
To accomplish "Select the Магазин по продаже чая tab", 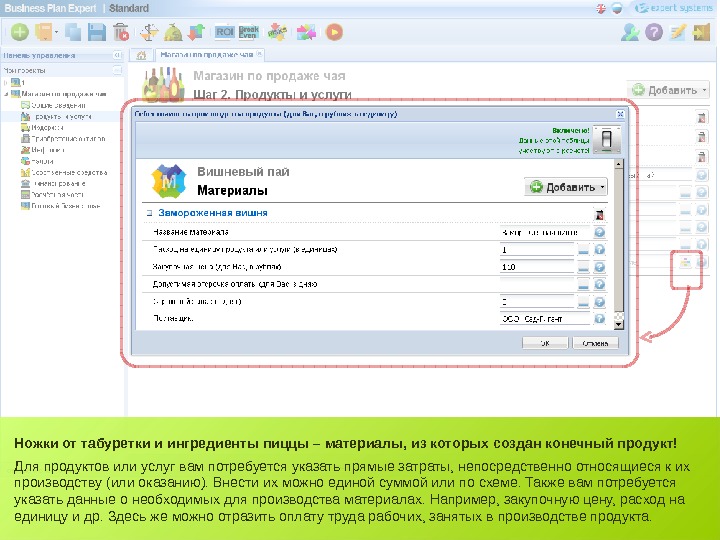I will (207, 55).
